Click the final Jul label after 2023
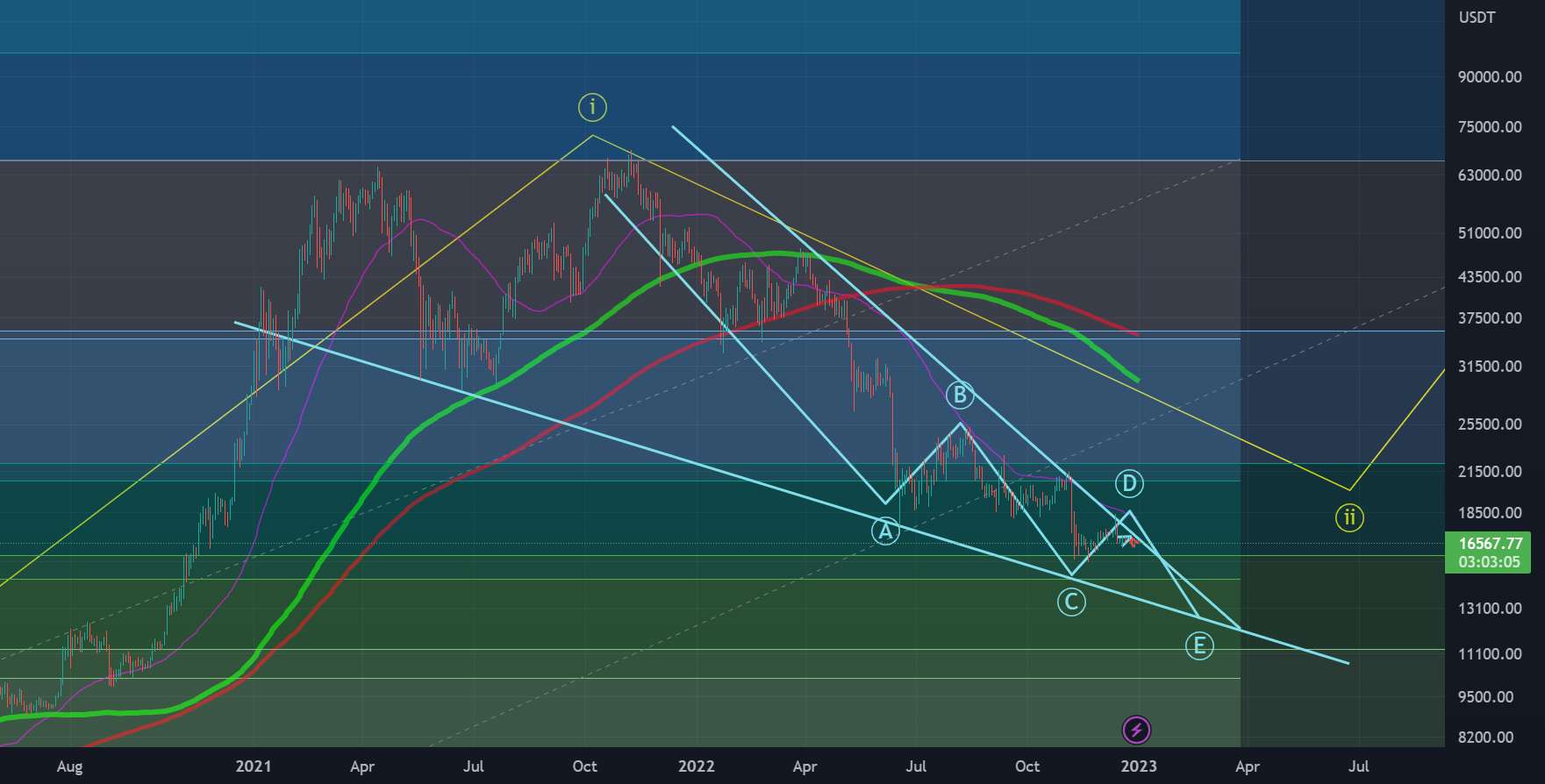This screenshot has height=784, width=1545. pyautogui.click(x=1358, y=766)
